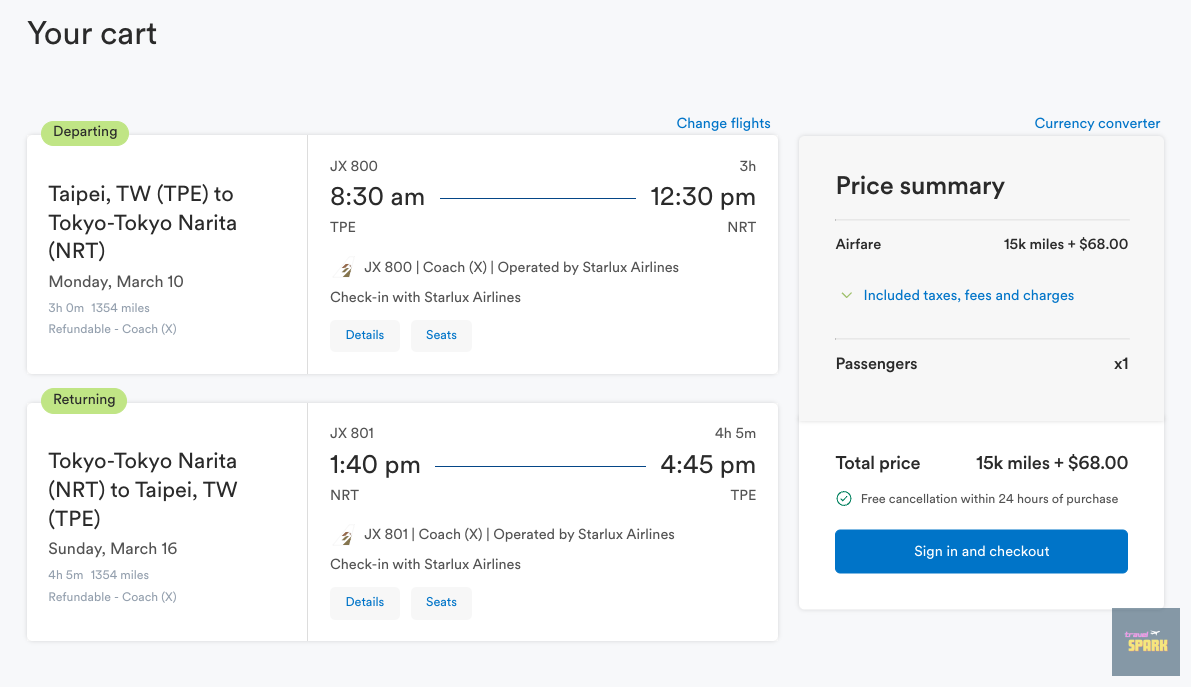
Task: Click the green free cancellation checkmark icon
Action: (x=843, y=499)
